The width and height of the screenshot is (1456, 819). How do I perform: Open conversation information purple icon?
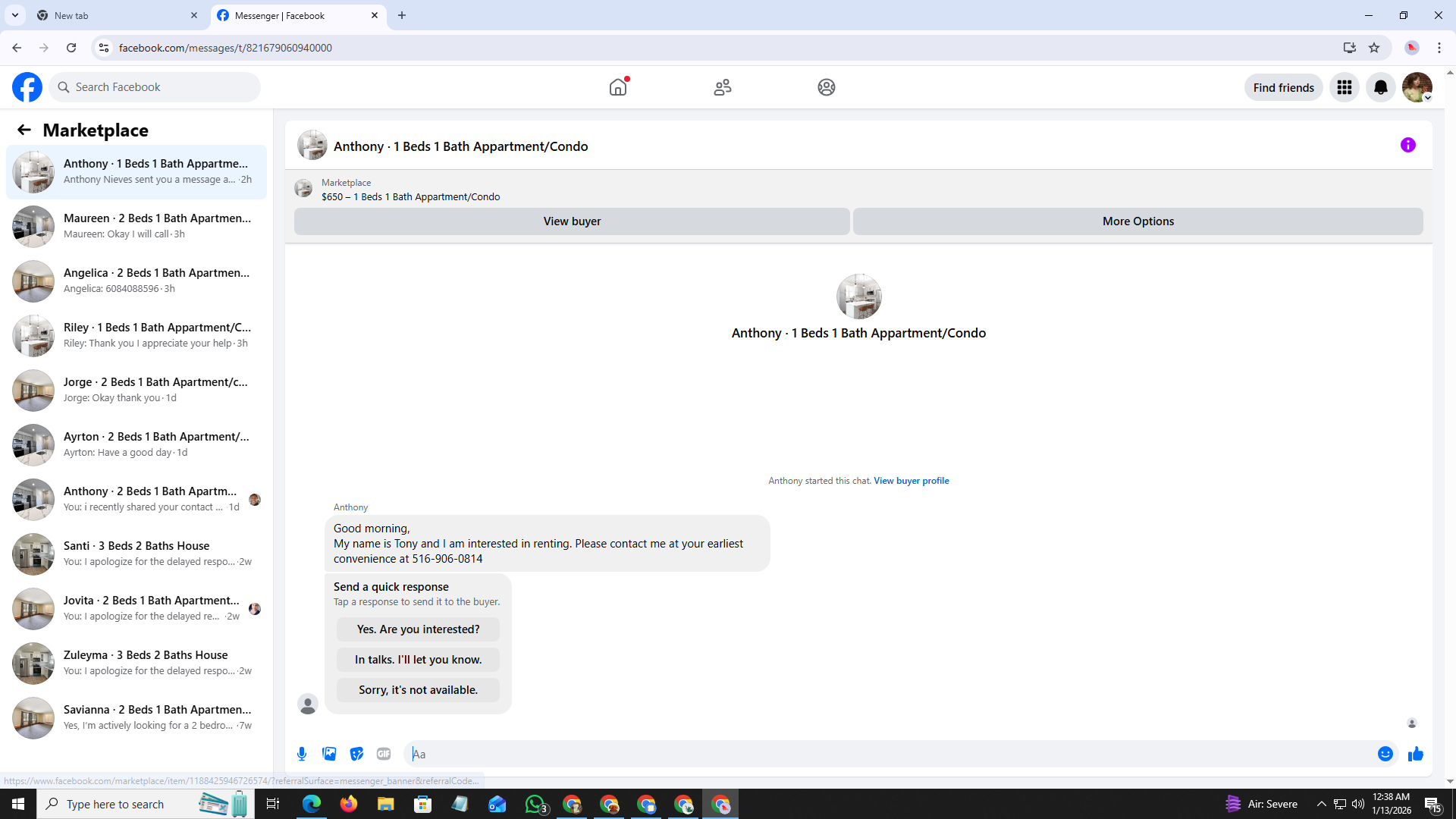[1407, 145]
